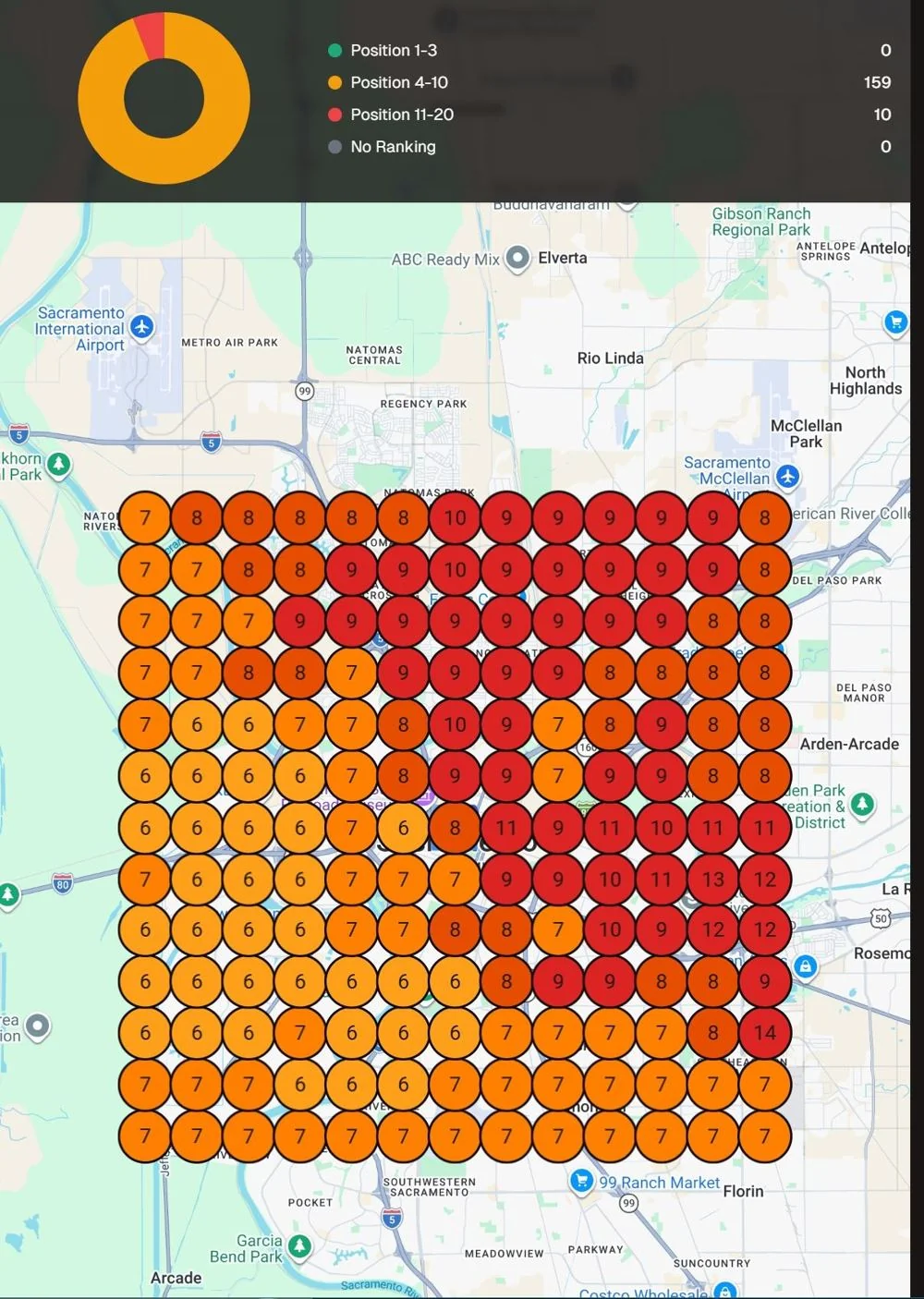Click the Sacramento McClellan Airport plane icon
The width and height of the screenshot is (924, 1299).
pyautogui.click(x=787, y=477)
